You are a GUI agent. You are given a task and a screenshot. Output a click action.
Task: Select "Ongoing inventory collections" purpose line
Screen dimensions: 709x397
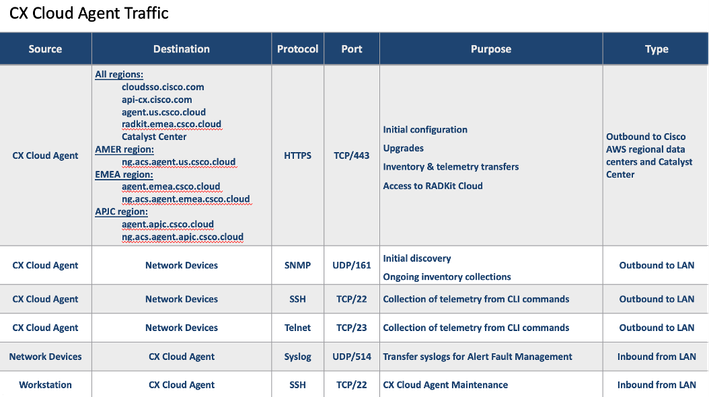click(447, 277)
